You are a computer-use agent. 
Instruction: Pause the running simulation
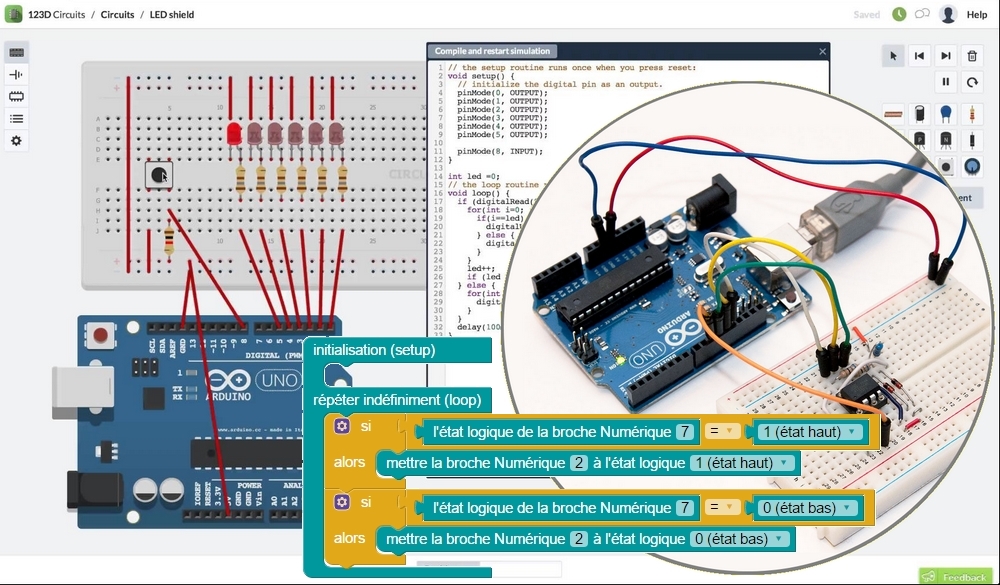click(x=946, y=82)
